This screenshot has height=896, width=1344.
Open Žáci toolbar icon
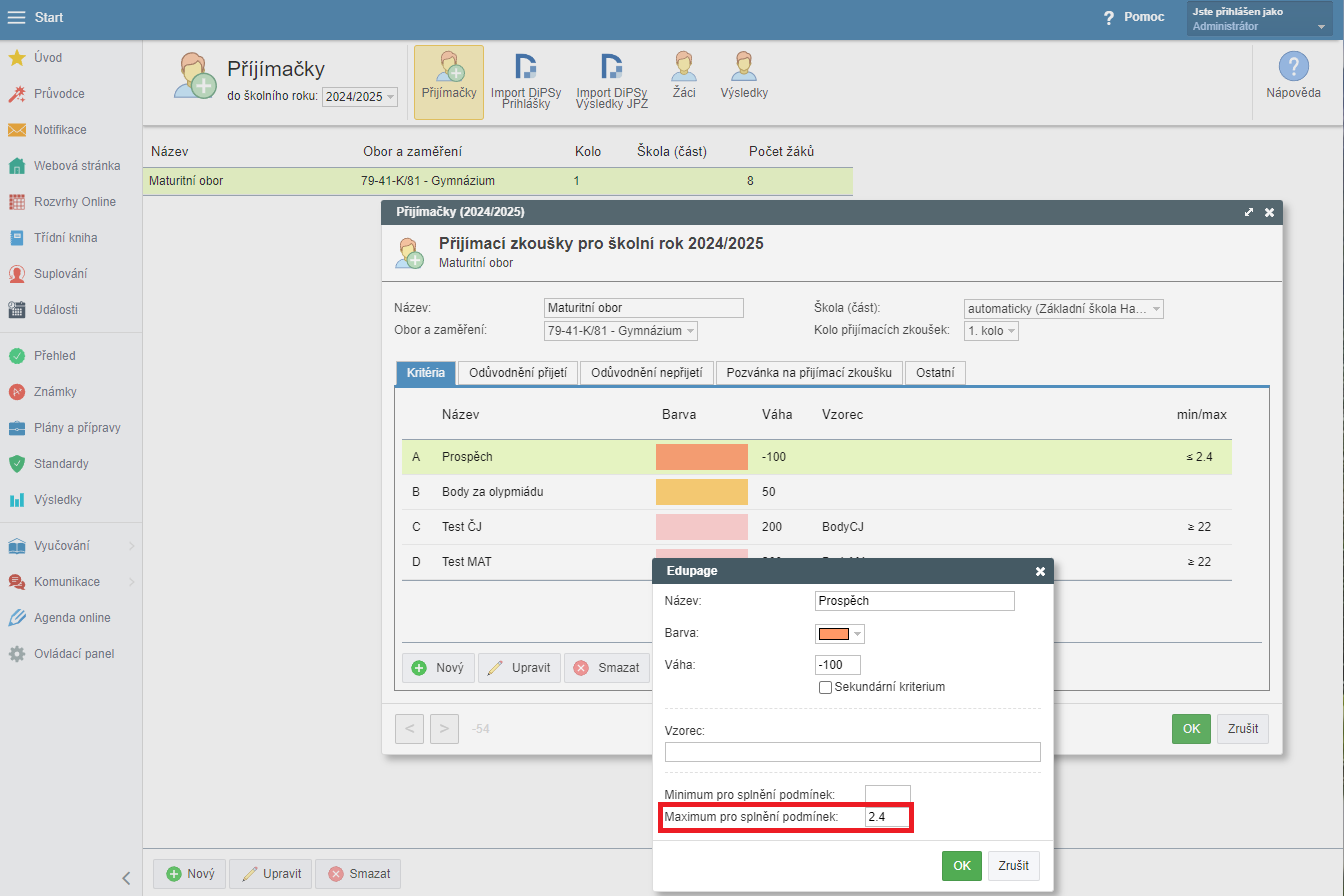coord(684,77)
